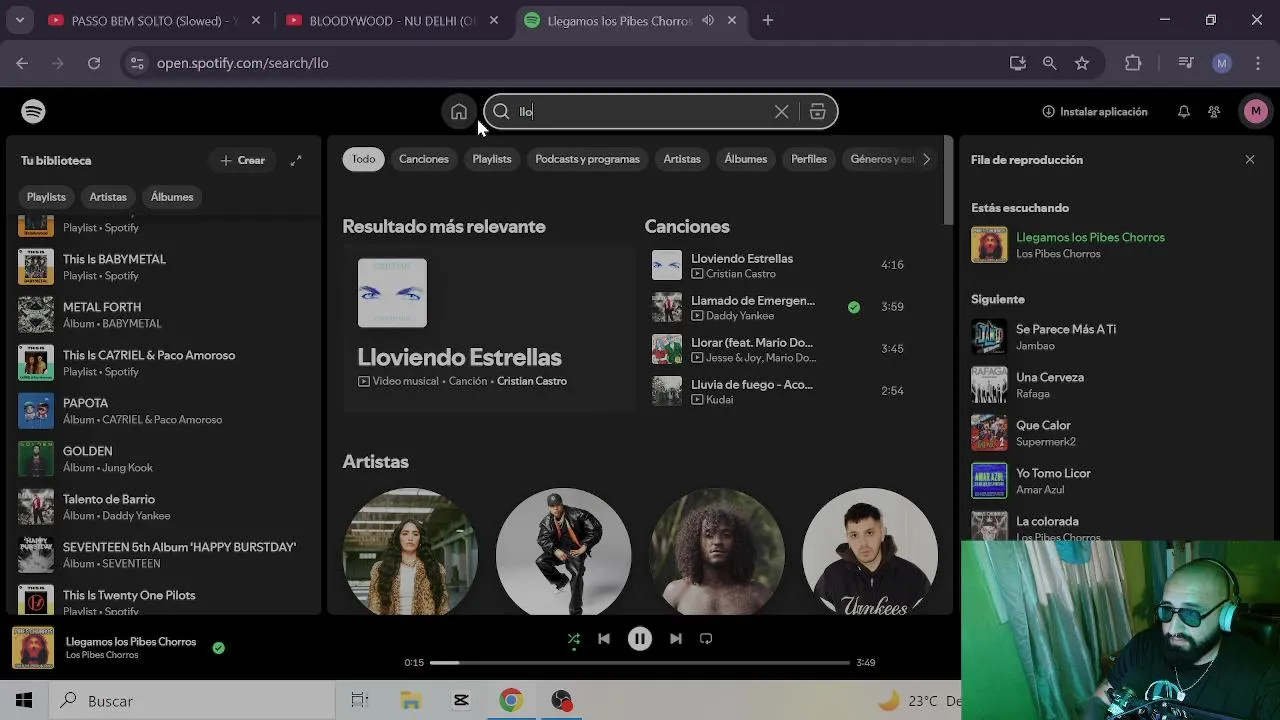This screenshot has height=720, width=1280.
Task: Open Daddy Yankee artist link in songs
Action: (740, 316)
